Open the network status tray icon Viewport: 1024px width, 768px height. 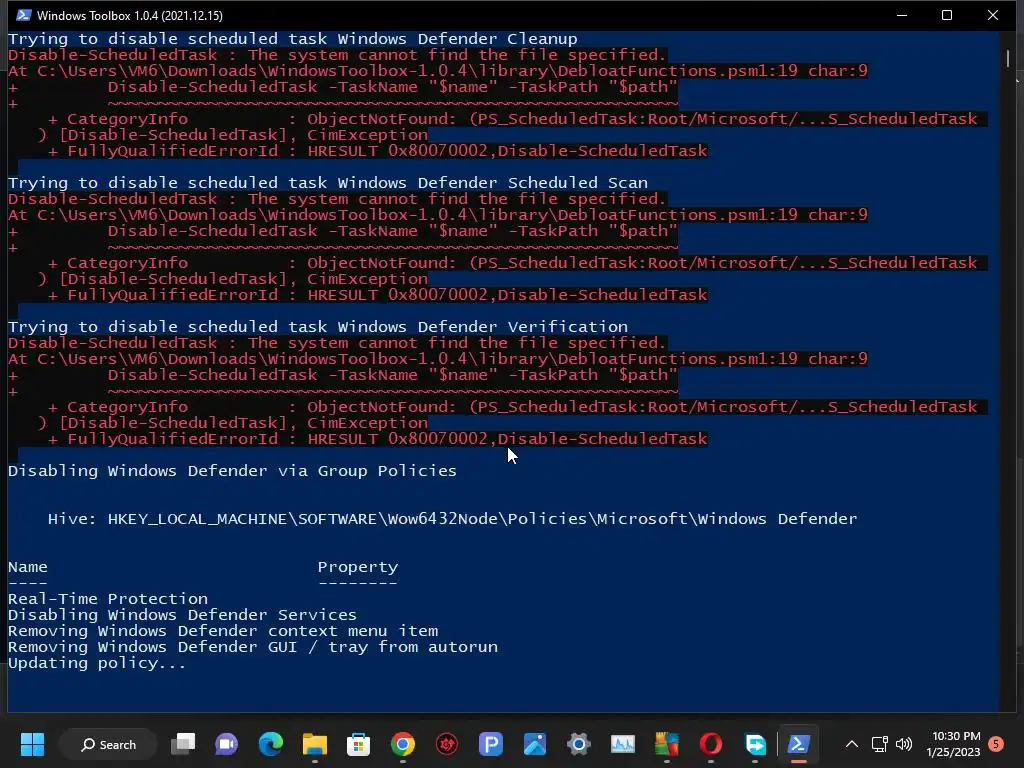coord(879,744)
